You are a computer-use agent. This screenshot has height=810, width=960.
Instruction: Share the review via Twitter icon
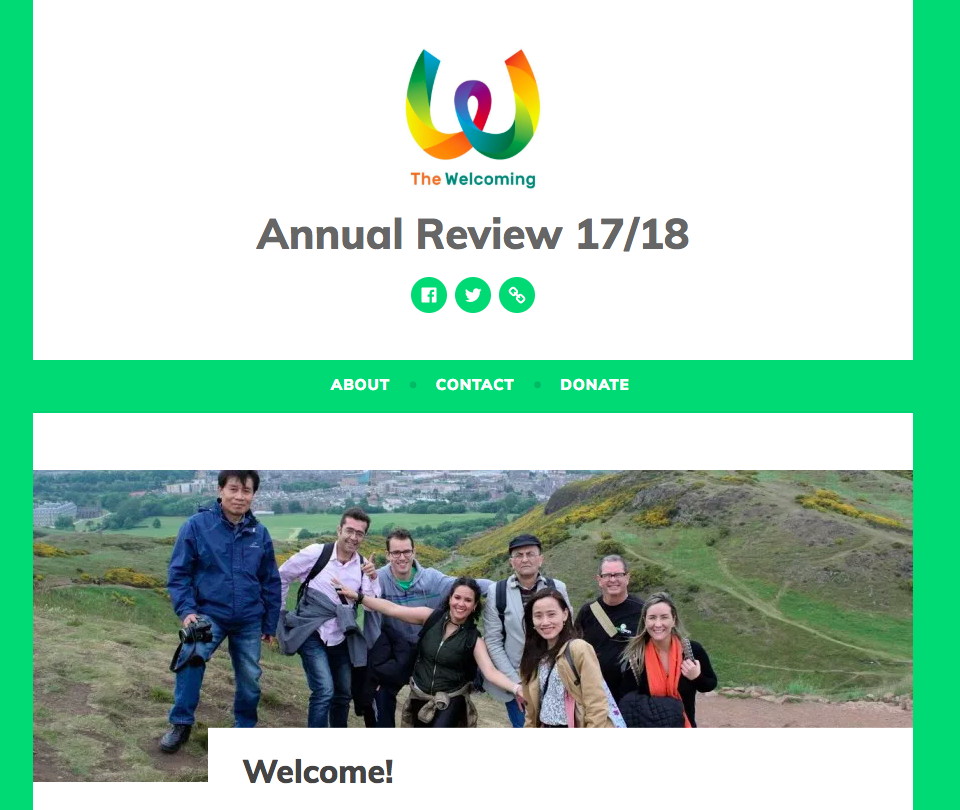(x=473, y=295)
